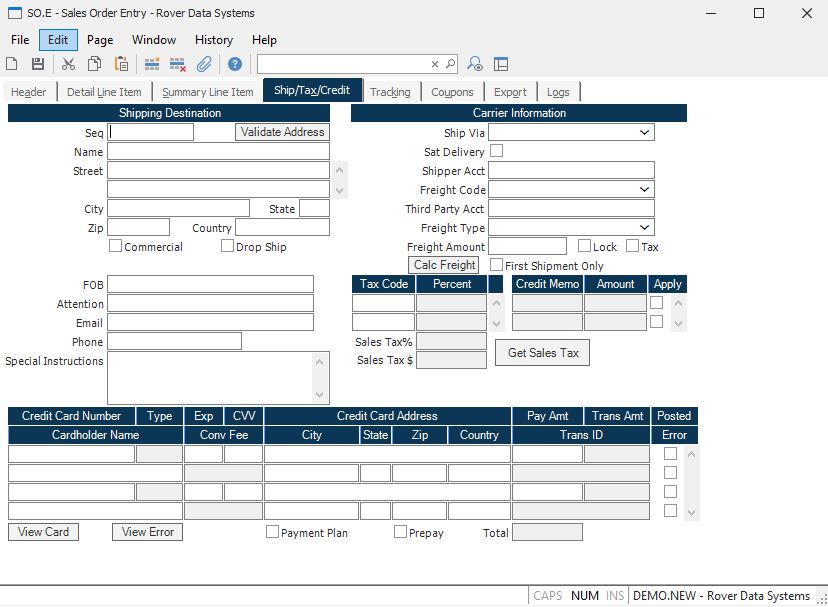Open attachments with the paperclip icon

204,64
